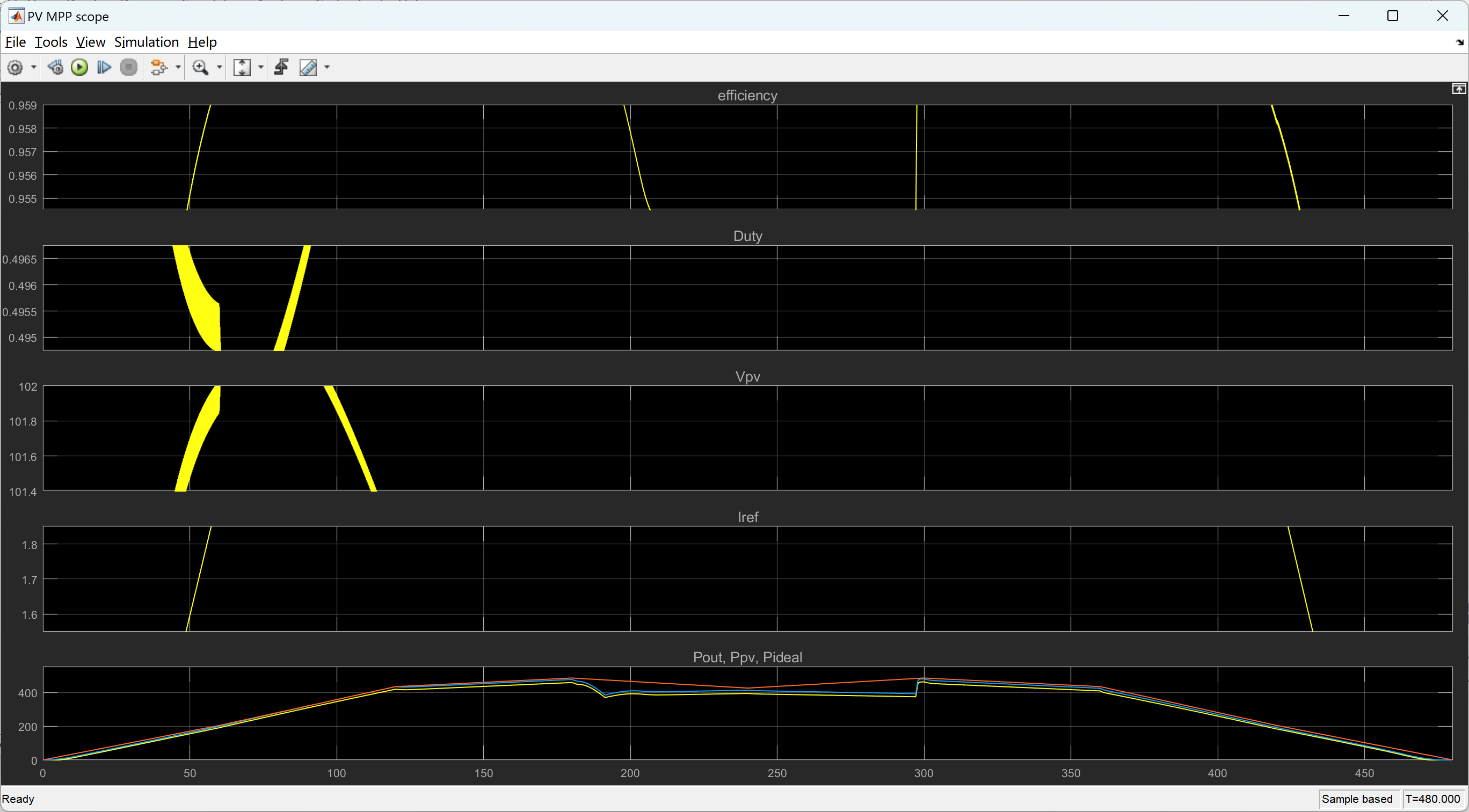Click the zoom in magnifier icon
1469x812 pixels.
click(x=201, y=68)
